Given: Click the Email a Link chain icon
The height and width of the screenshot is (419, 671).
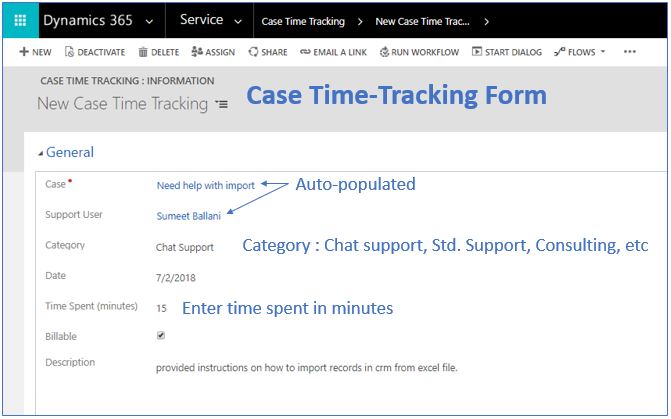Looking at the screenshot, I should click(305, 52).
